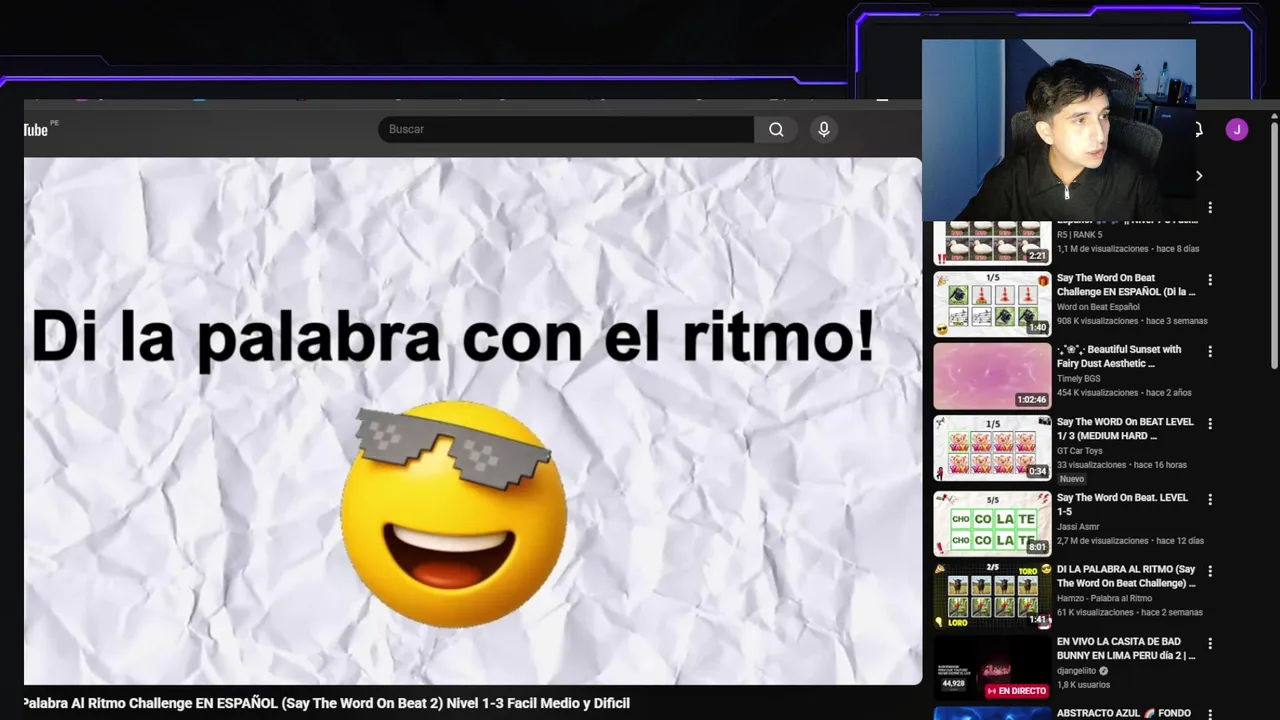Viewport: 1280px width, 720px height.
Task: Activate voice search microphone
Action: [x=824, y=129]
